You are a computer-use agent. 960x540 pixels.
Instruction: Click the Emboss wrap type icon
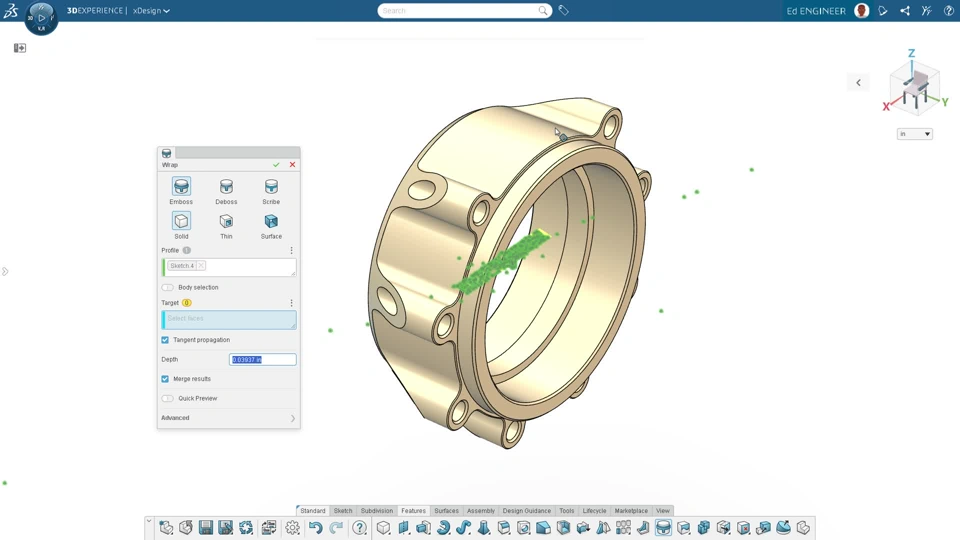[181, 187]
